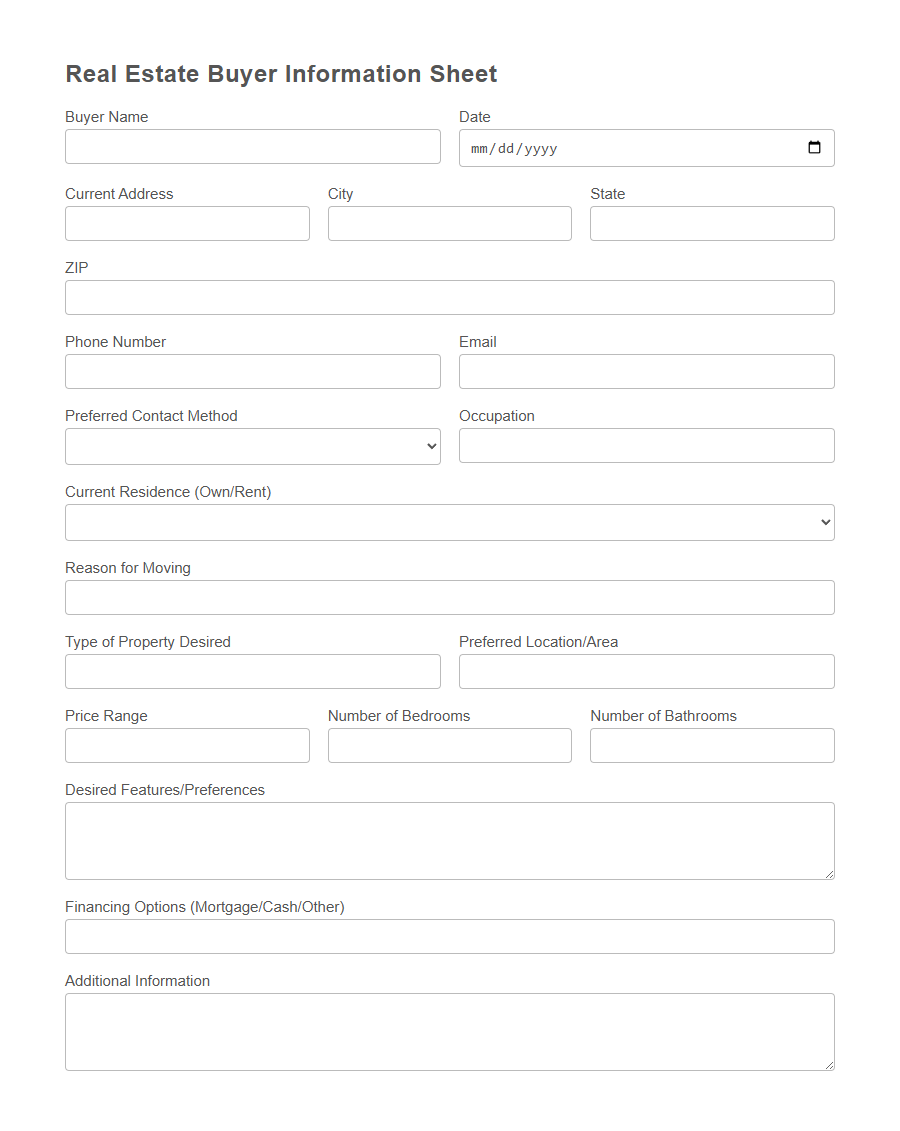Screen dimensions: 900x1131
Task: Click the Number of Bedrooms field
Action: click(449, 745)
